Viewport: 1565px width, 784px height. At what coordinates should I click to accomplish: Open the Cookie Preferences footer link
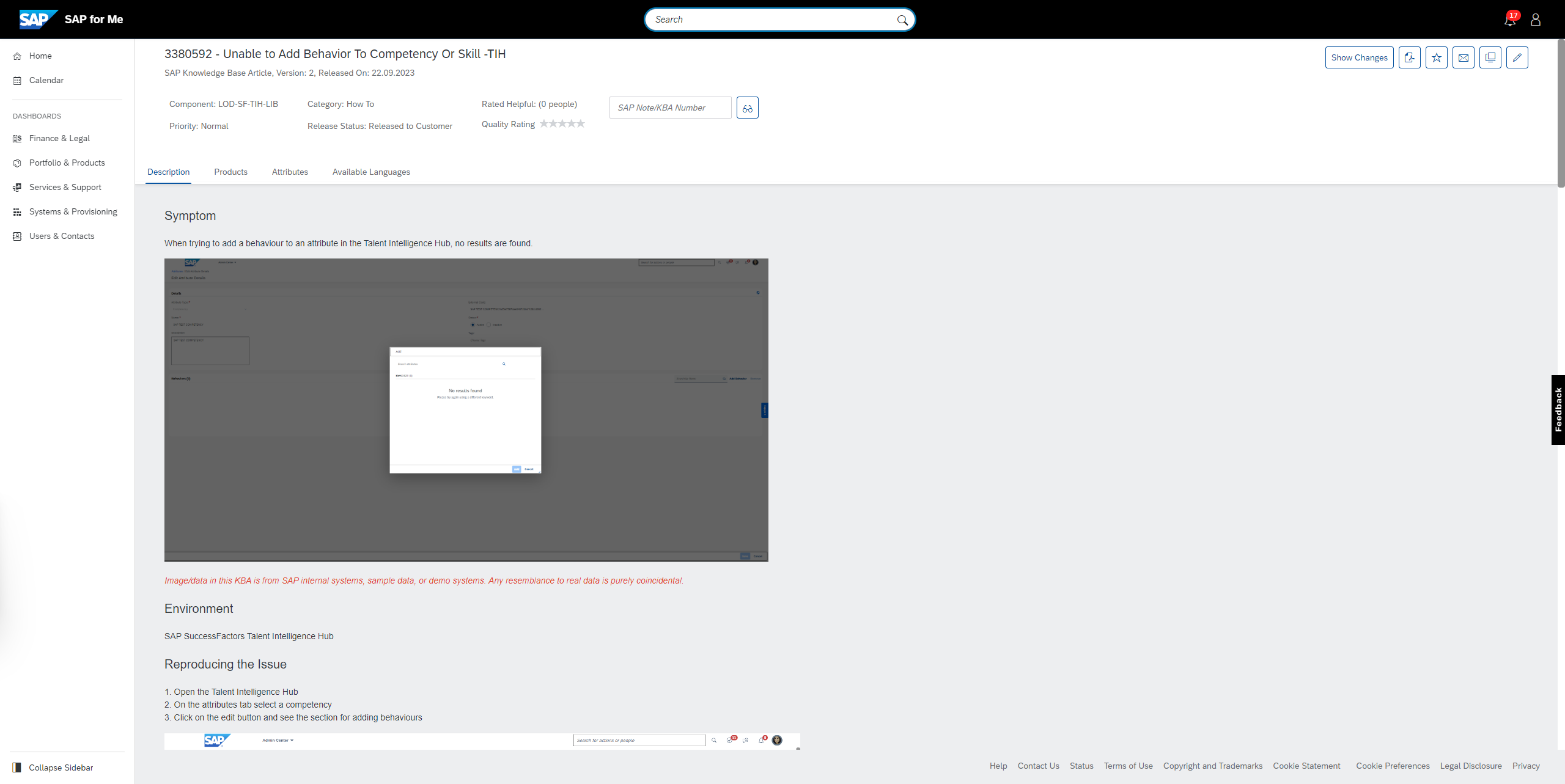(x=1393, y=766)
